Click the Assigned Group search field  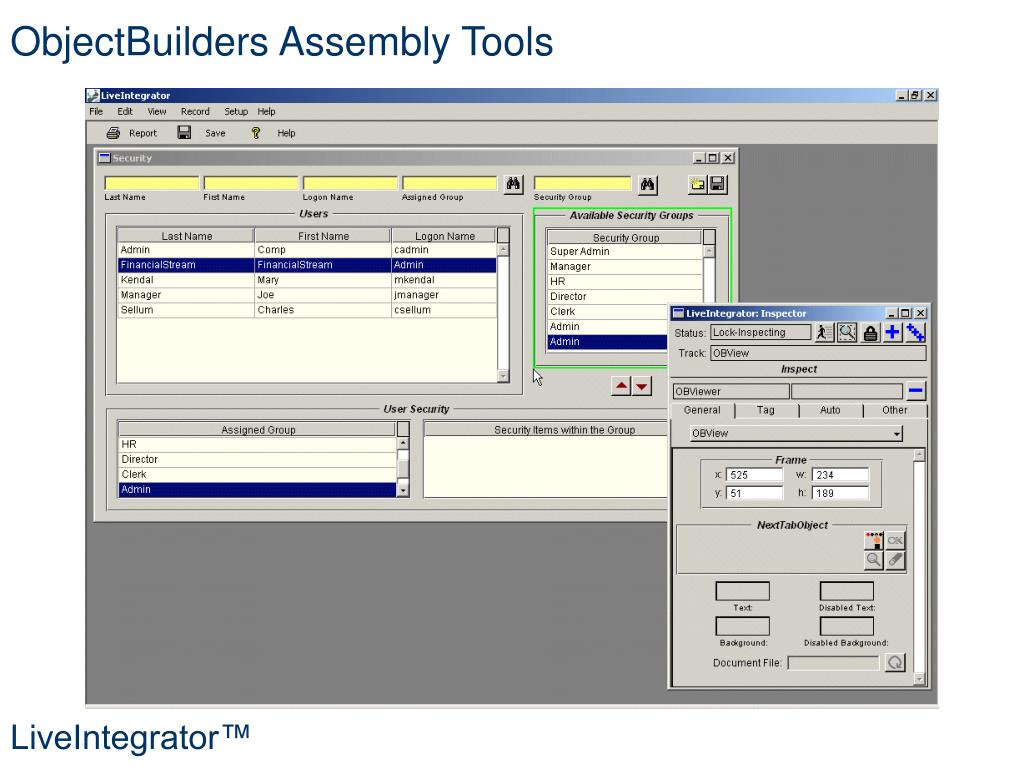coord(449,183)
